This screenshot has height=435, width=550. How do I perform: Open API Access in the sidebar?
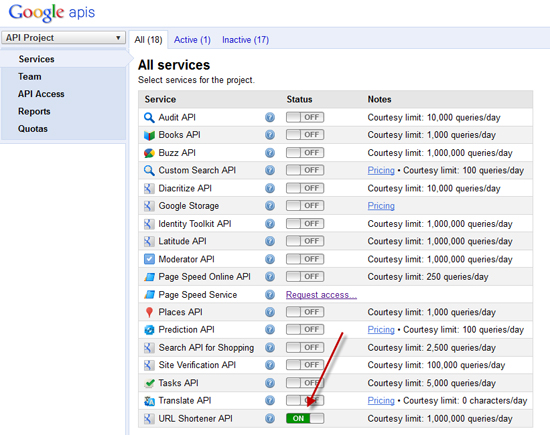(41, 94)
